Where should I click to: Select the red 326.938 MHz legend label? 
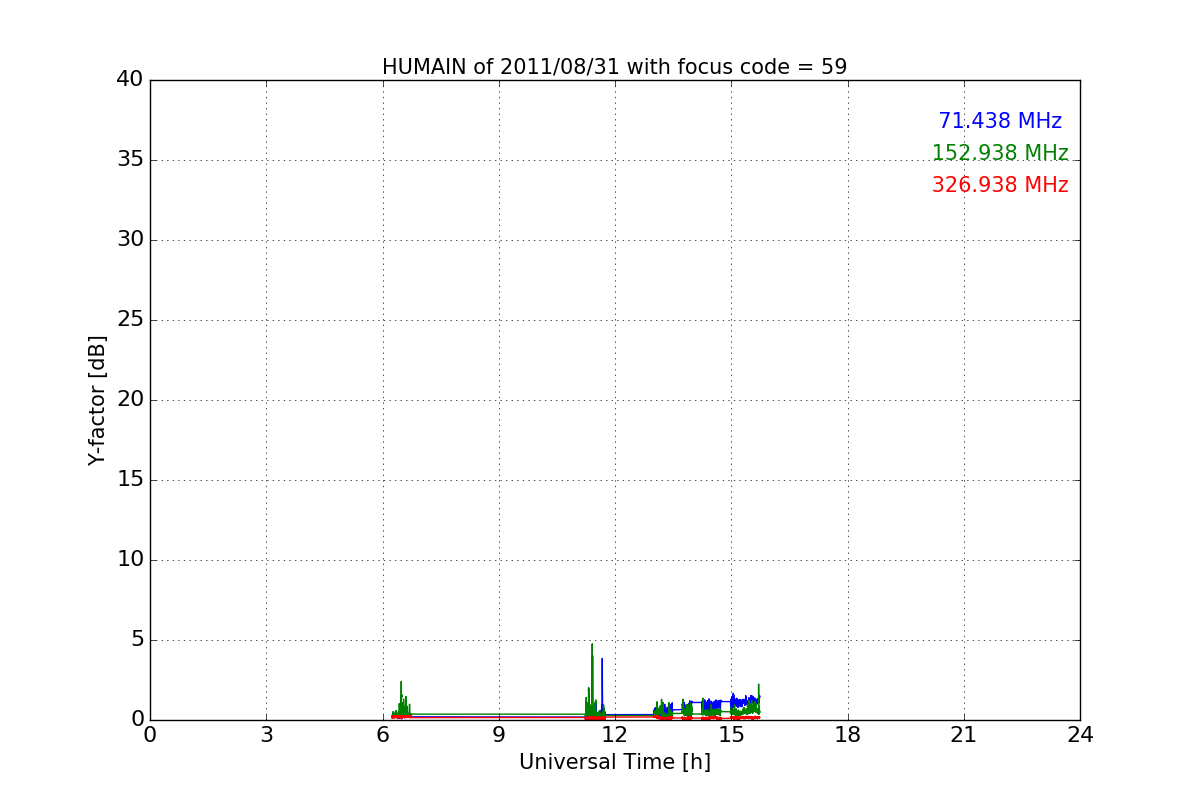tap(1000, 185)
